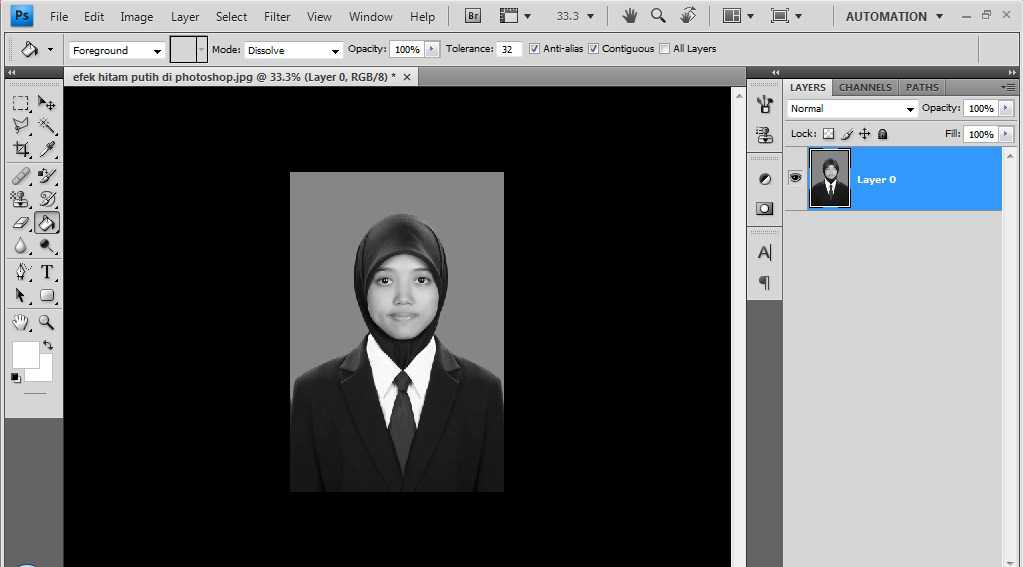Select the Zoom tool in toolbox
The height and width of the screenshot is (567, 1023).
tap(47, 322)
